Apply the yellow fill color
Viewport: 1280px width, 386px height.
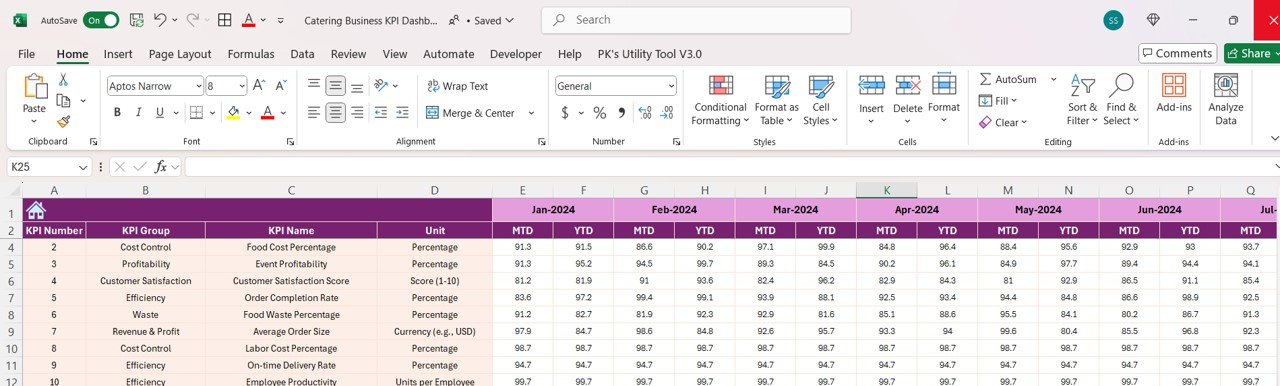233,113
